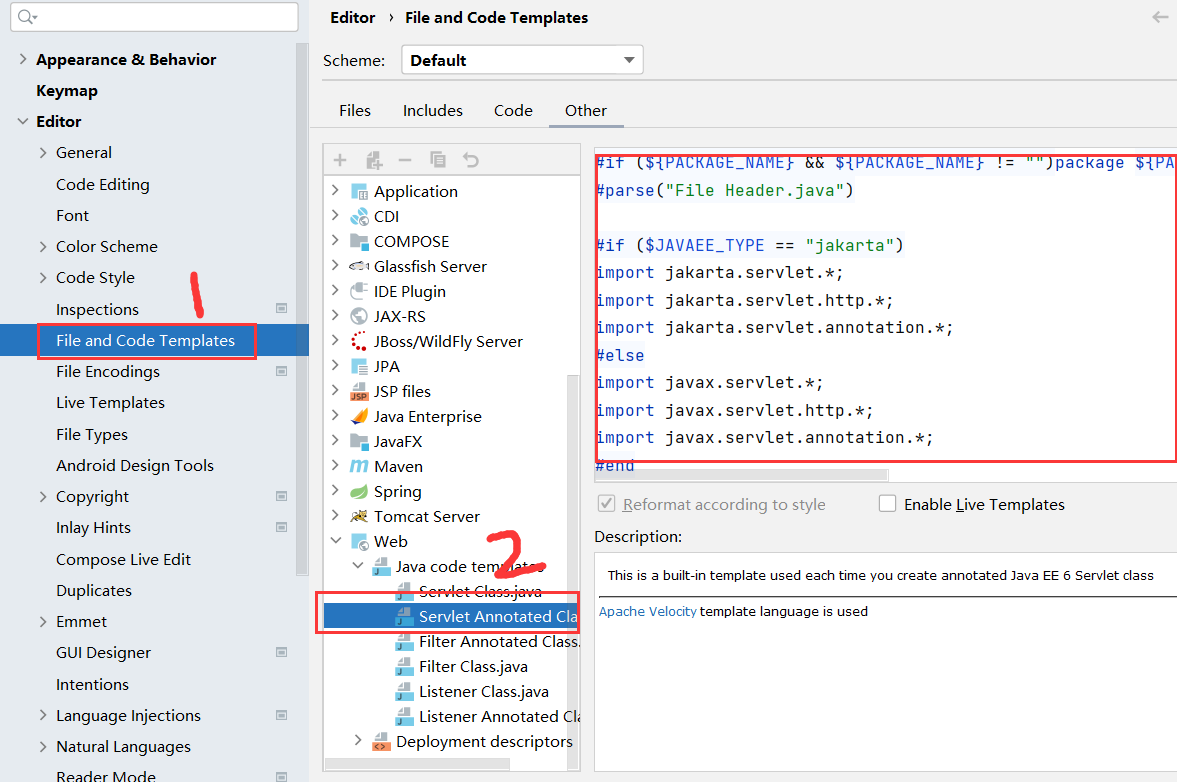Click the copy template icon

pos(438,160)
